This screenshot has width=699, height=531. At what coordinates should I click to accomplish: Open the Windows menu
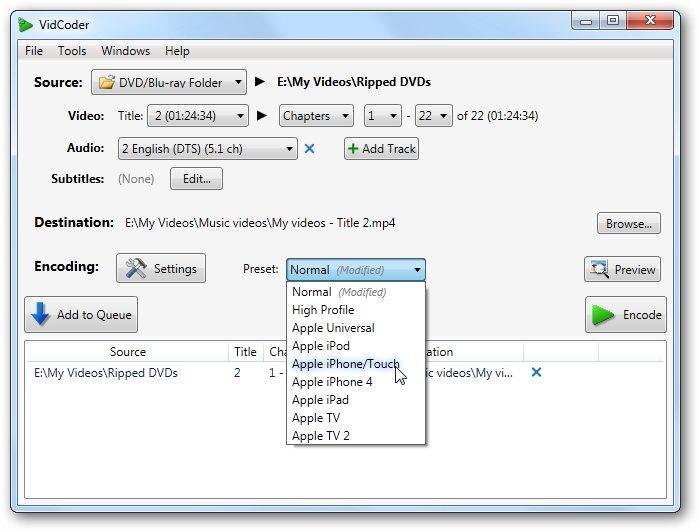click(x=126, y=51)
